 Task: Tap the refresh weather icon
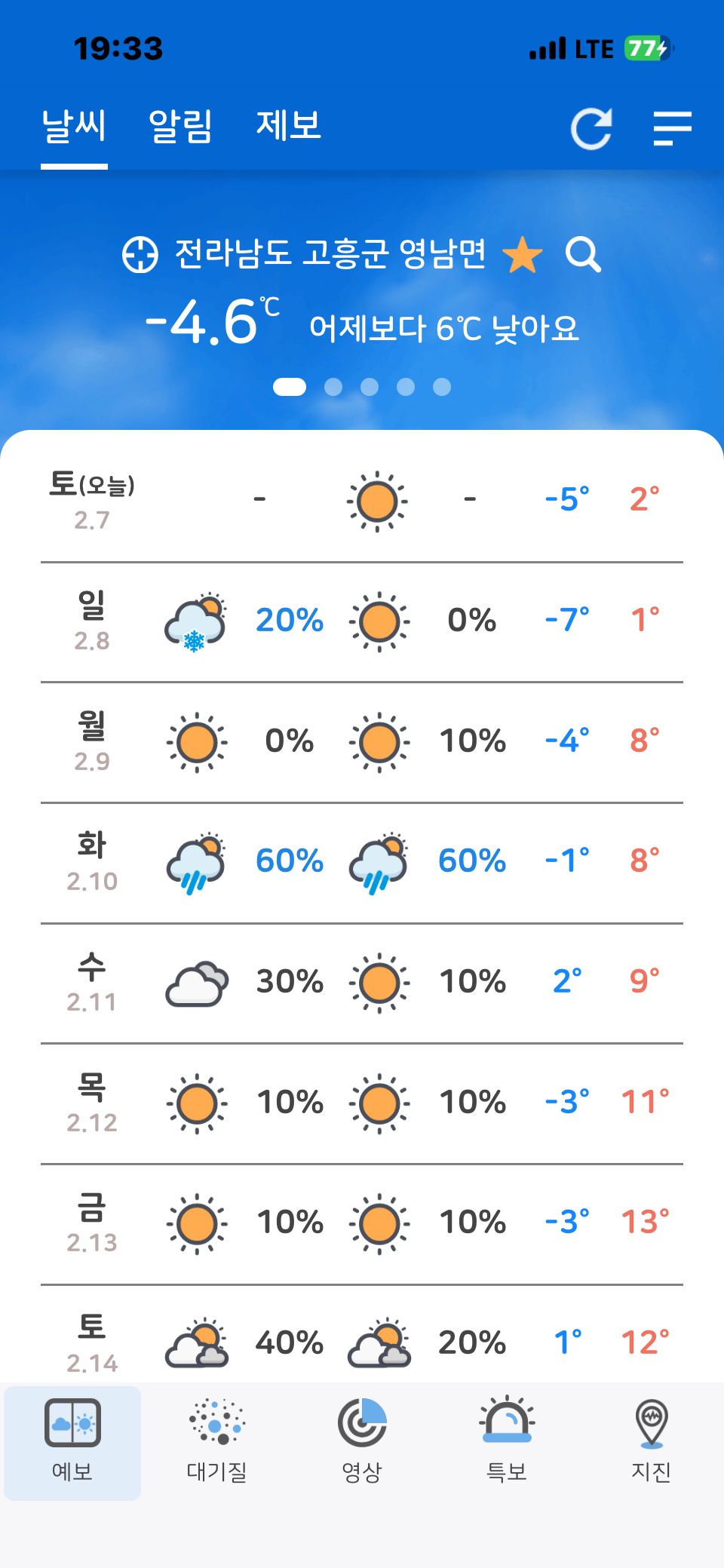point(591,128)
